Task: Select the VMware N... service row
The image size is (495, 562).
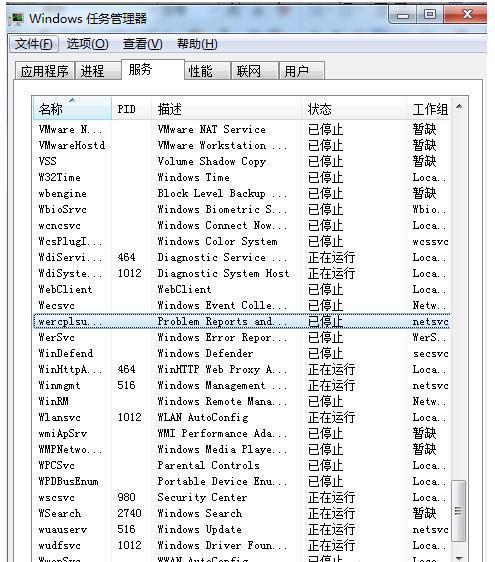Action: (242, 129)
